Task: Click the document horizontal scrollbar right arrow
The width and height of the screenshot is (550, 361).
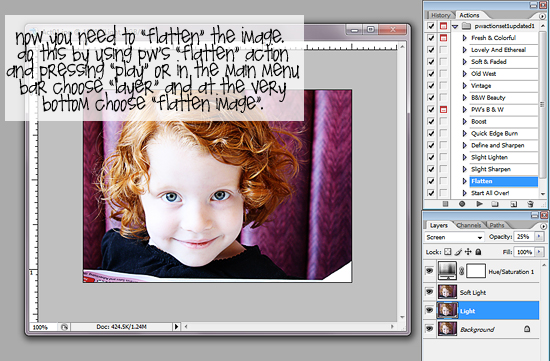Action: click(392, 327)
